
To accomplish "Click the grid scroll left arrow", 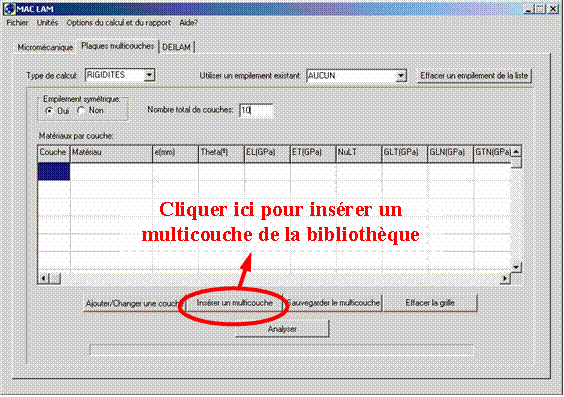I will (x=44, y=278).
